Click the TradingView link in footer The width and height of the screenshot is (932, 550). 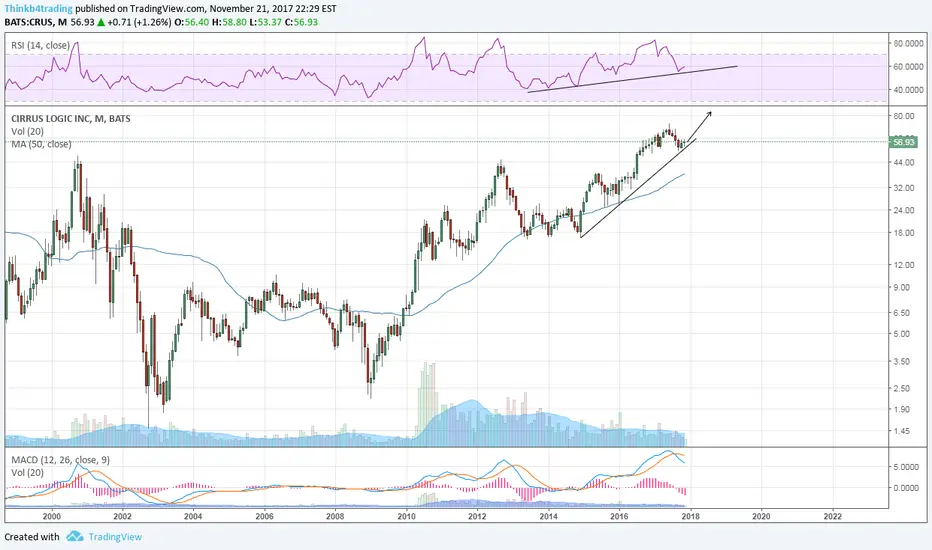point(115,537)
